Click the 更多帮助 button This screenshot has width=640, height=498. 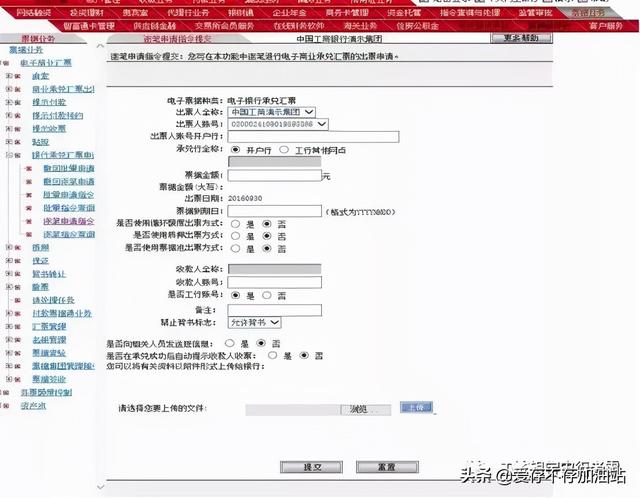[x=521, y=38]
